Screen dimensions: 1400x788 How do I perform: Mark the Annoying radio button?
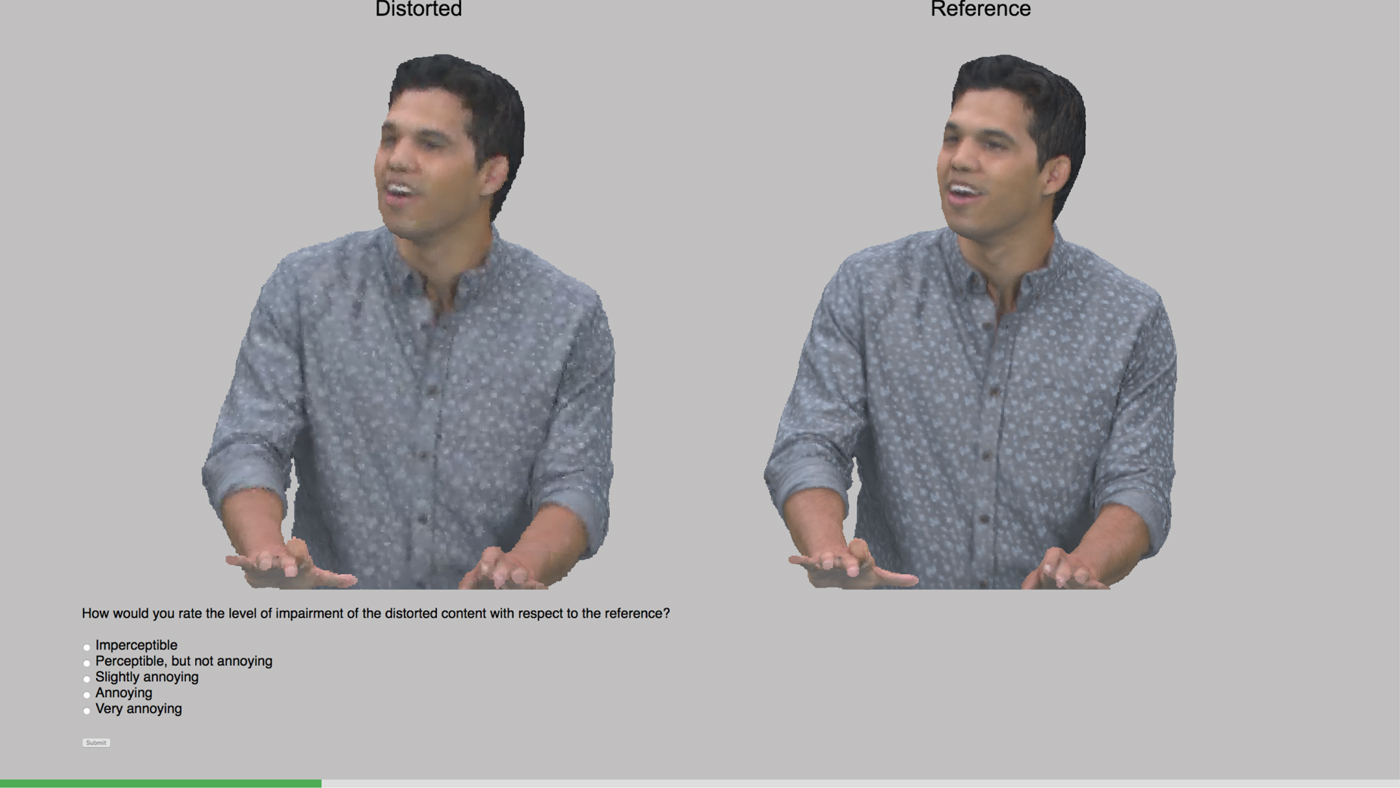point(87,695)
